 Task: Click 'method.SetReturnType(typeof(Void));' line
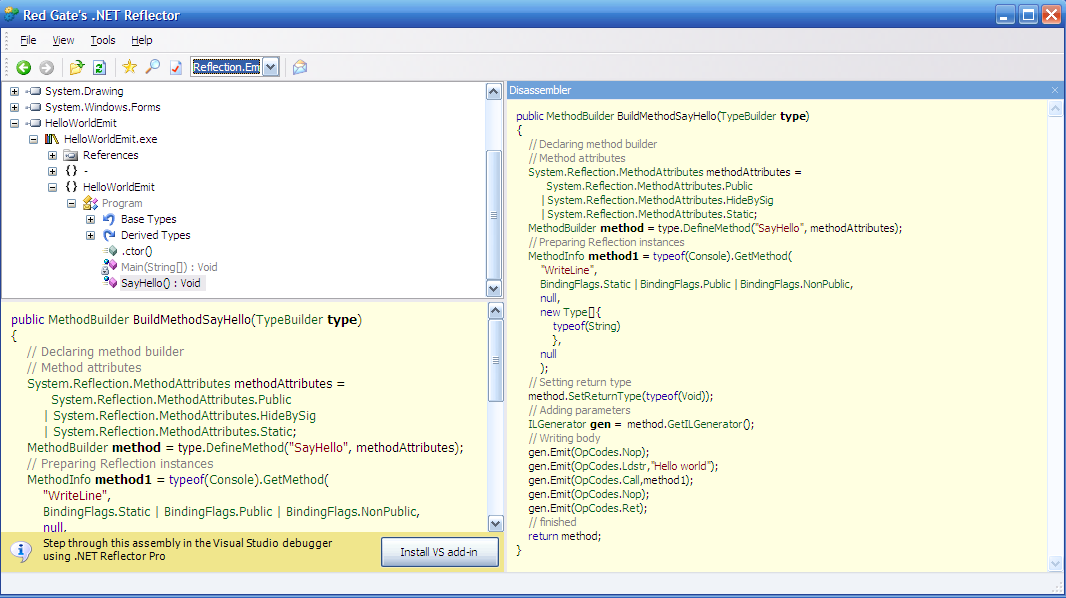click(620, 396)
